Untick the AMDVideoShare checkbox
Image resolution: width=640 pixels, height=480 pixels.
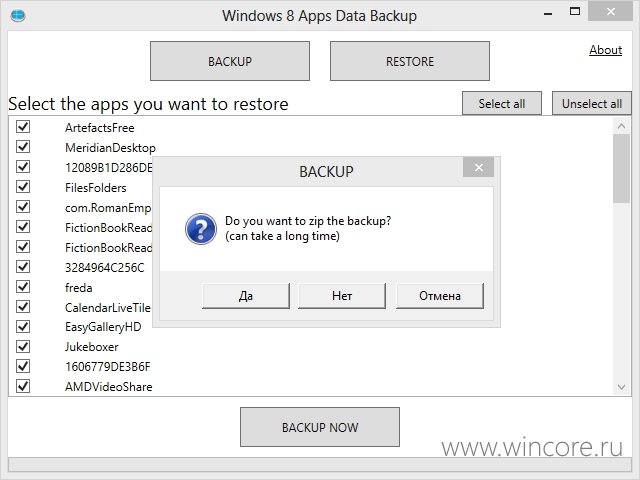23,386
